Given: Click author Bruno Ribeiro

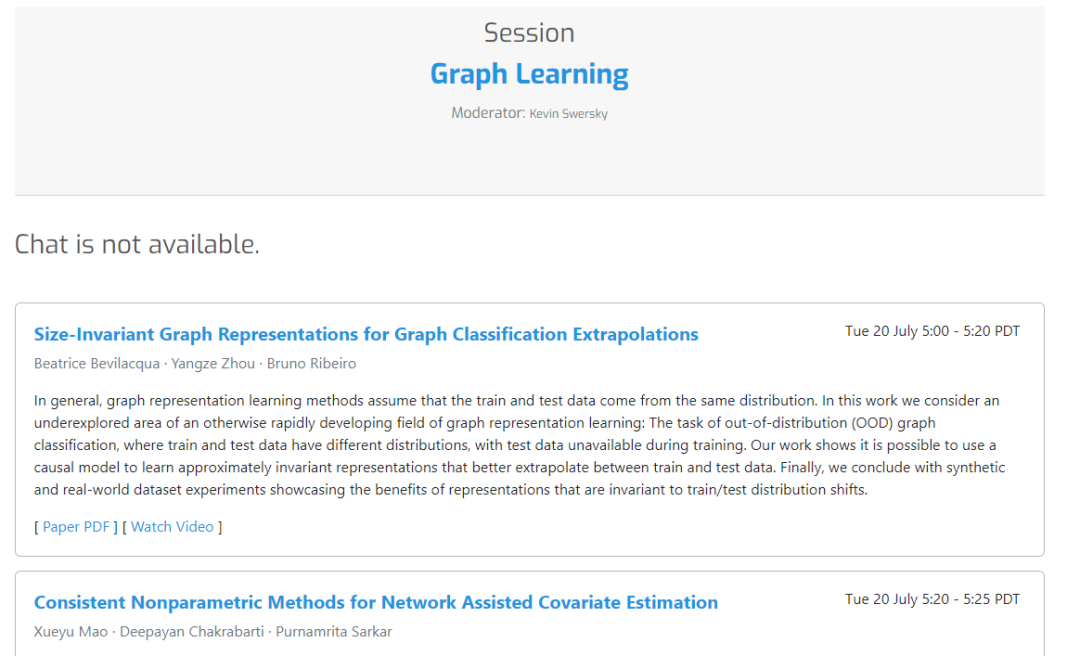Looking at the screenshot, I should point(311,364).
